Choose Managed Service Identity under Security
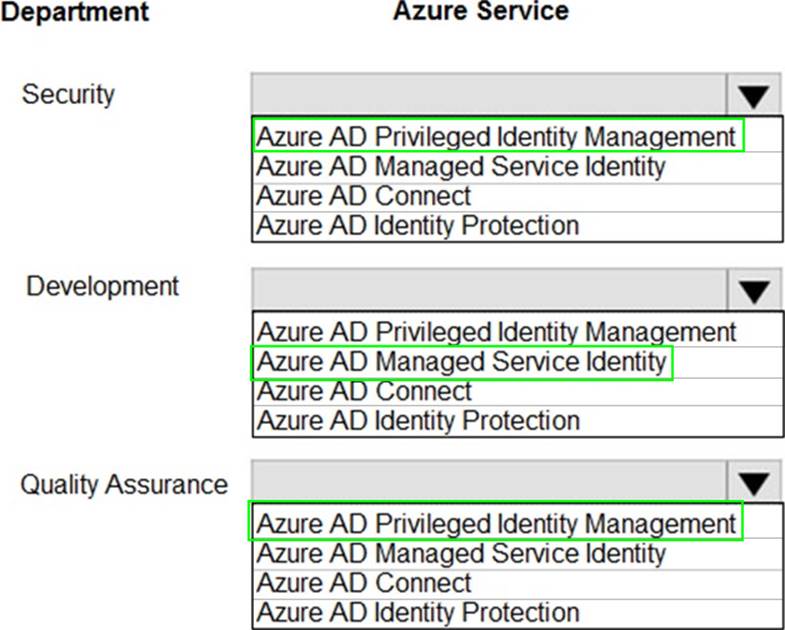Viewport: 785px width, 630px height. [461, 166]
